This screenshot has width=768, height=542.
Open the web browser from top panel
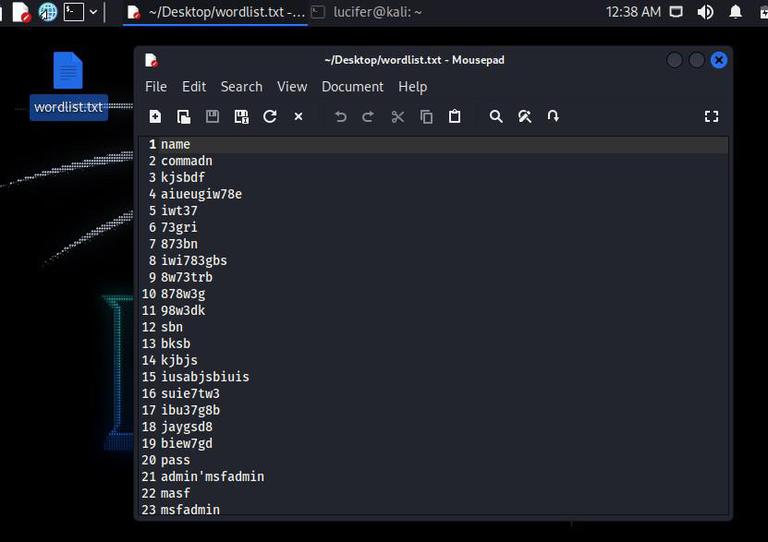pyautogui.click(x=48, y=12)
